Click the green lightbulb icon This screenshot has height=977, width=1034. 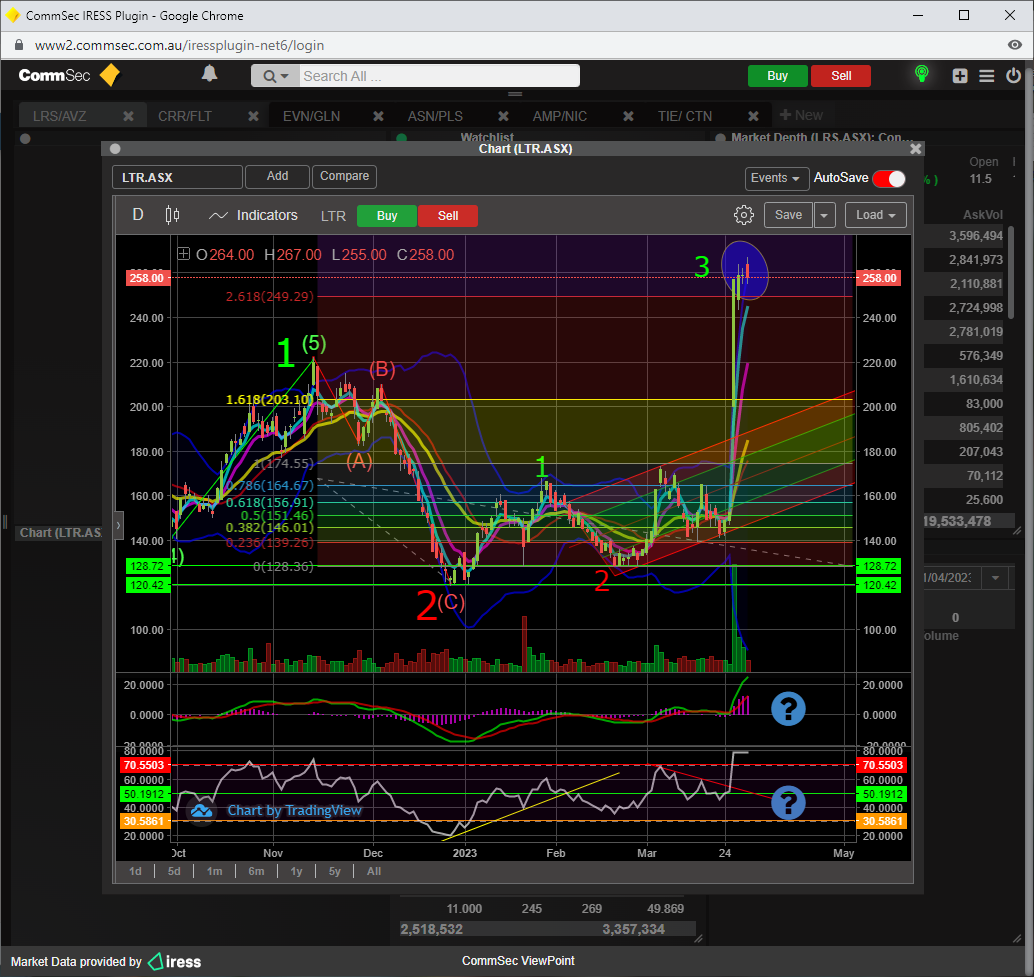click(x=922, y=75)
